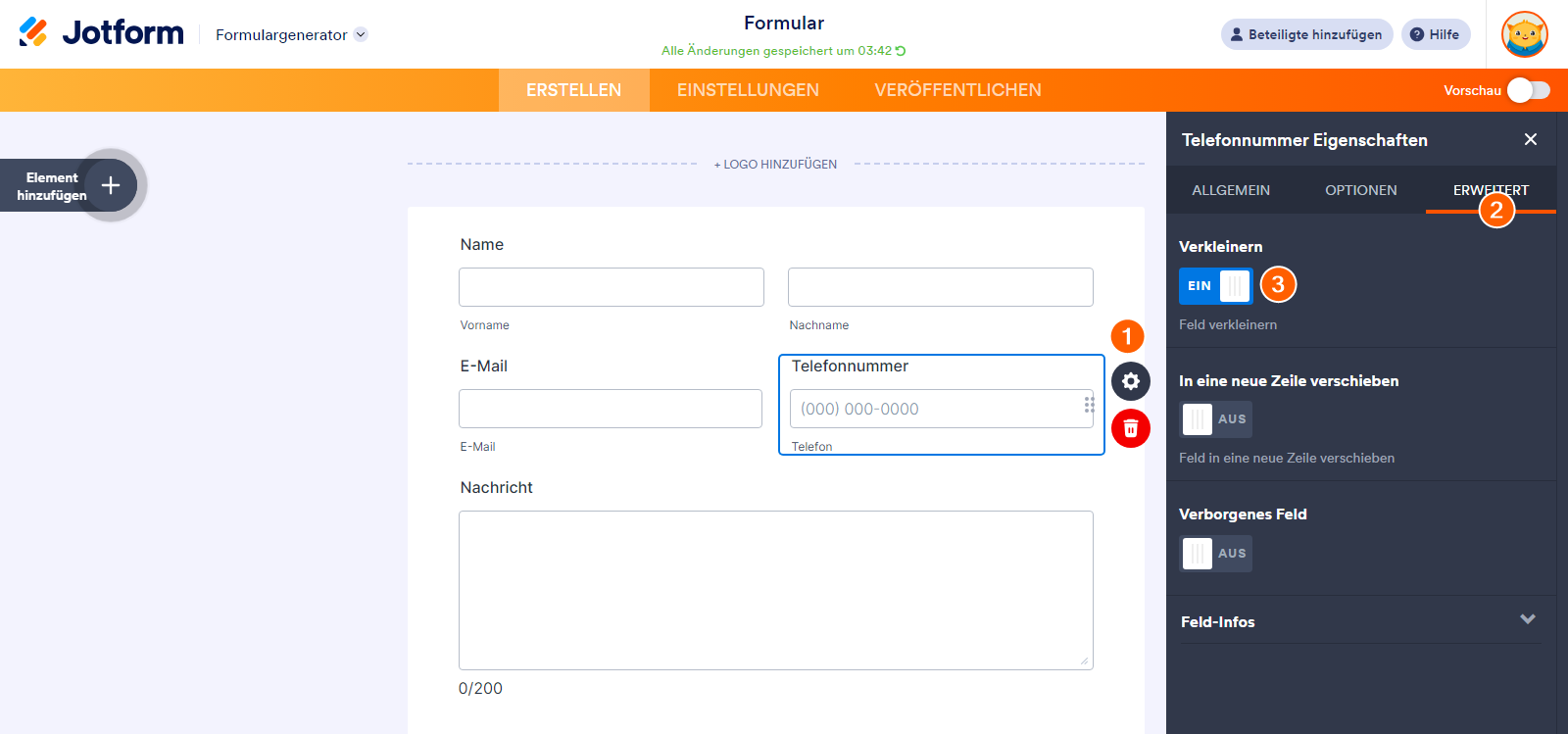The width and height of the screenshot is (1568, 734).
Task: Click the Jotform logo
Action: coord(102,33)
